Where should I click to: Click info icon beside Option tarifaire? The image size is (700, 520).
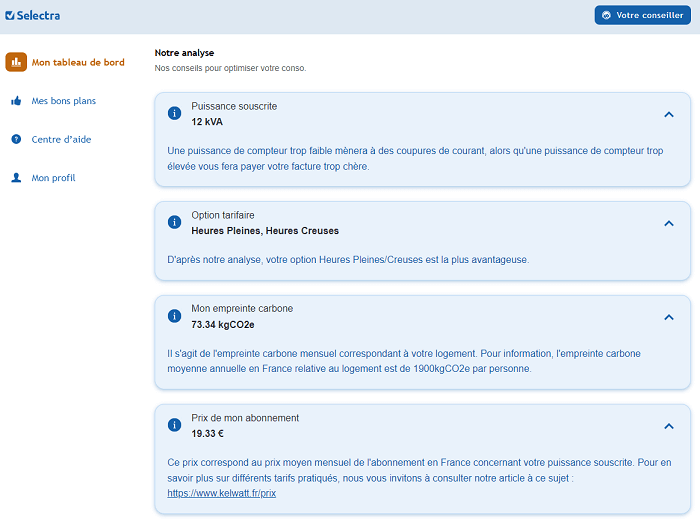175,222
